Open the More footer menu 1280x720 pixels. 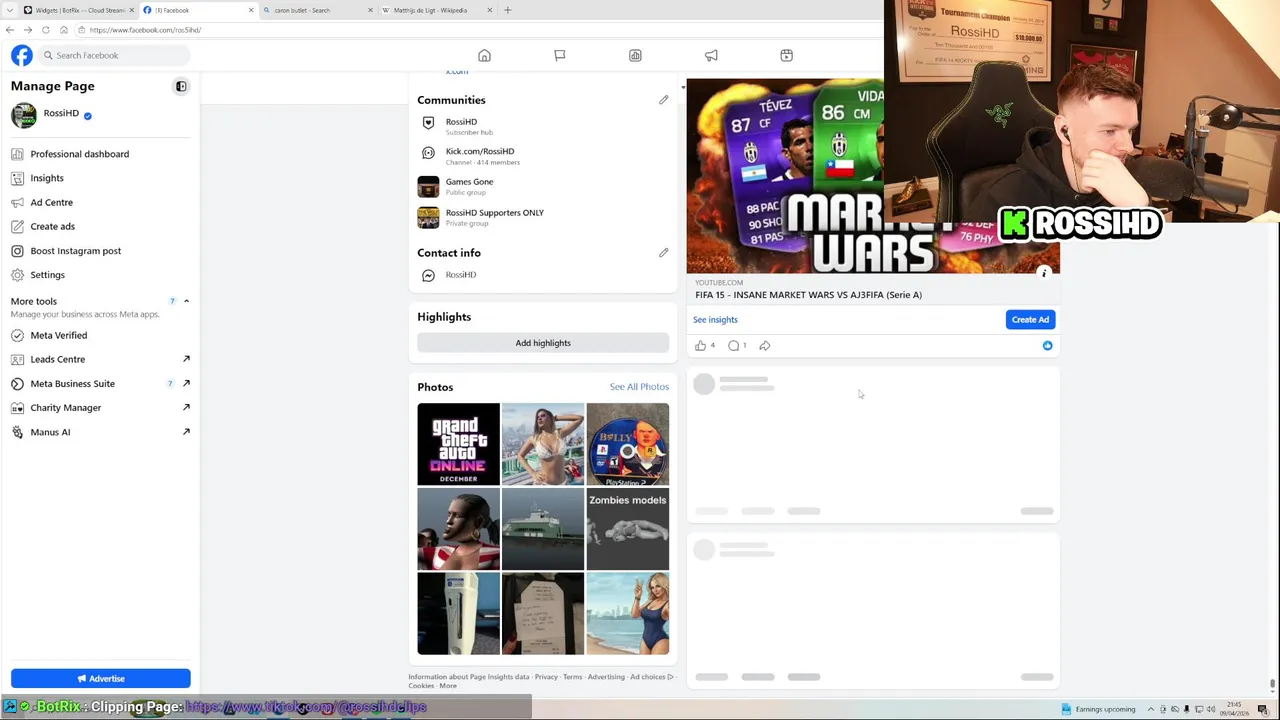448,686
